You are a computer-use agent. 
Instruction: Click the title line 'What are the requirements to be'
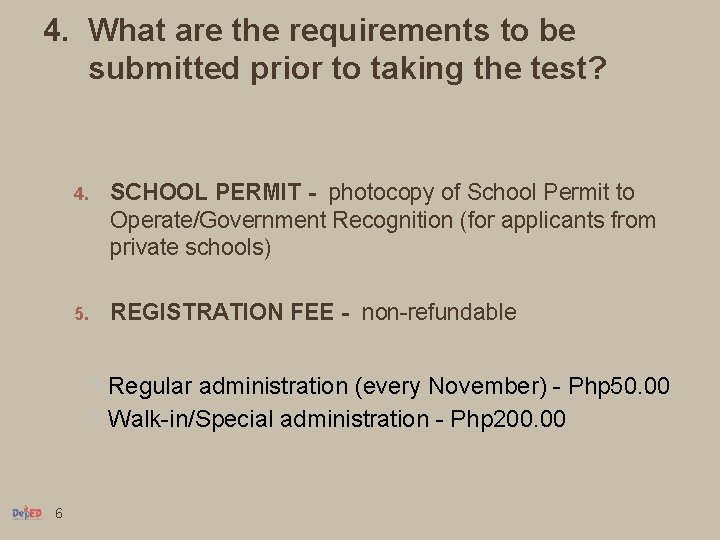pyautogui.click(x=331, y=31)
